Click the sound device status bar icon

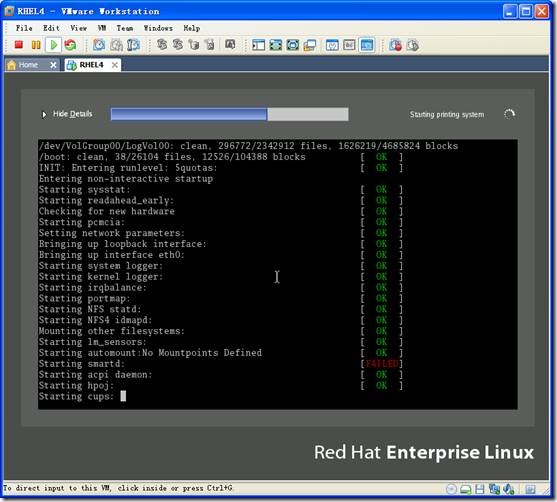(x=509, y=489)
